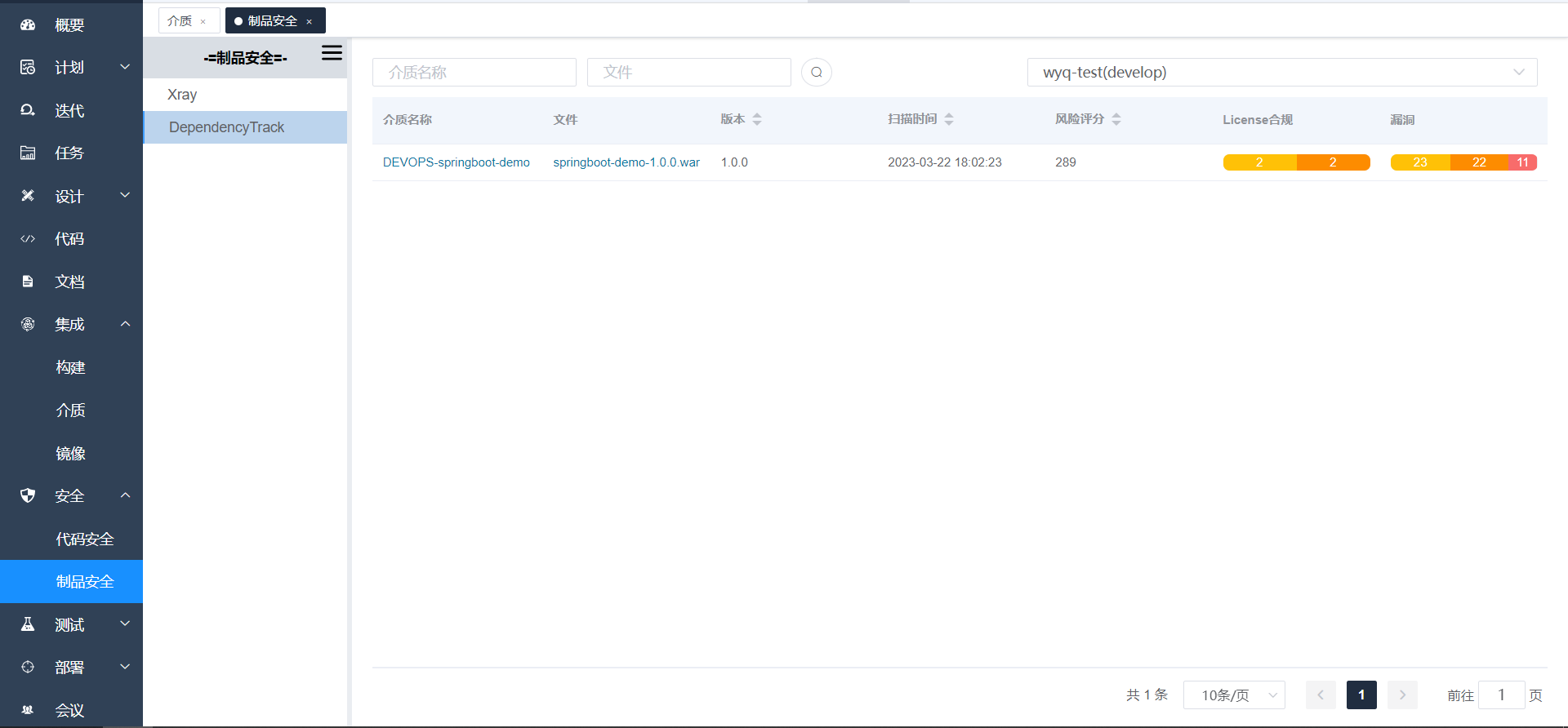Click the 介质名称 search input field
This screenshot has height=728, width=1568.
pos(474,73)
